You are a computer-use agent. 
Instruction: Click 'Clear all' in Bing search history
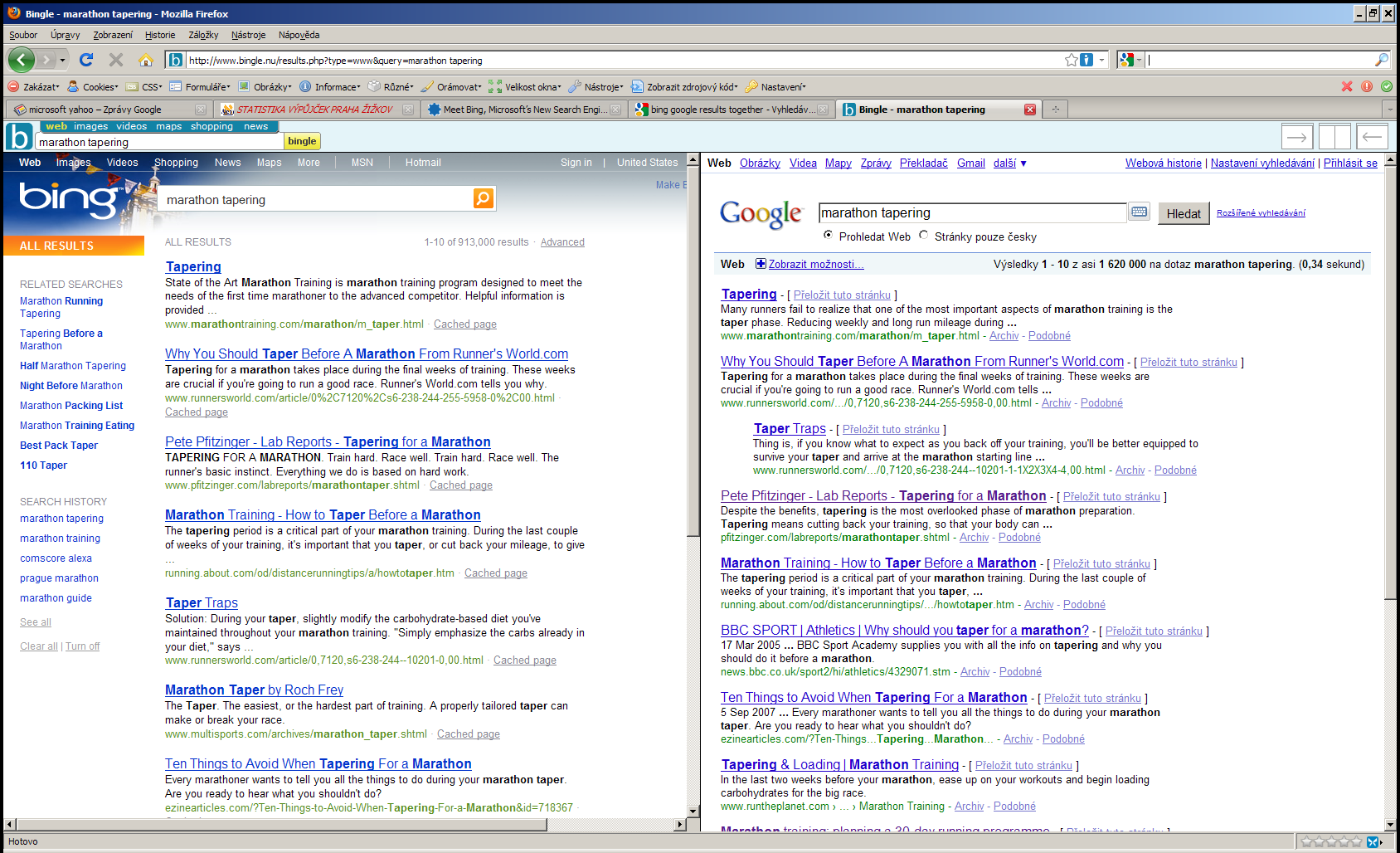(x=39, y=646)
